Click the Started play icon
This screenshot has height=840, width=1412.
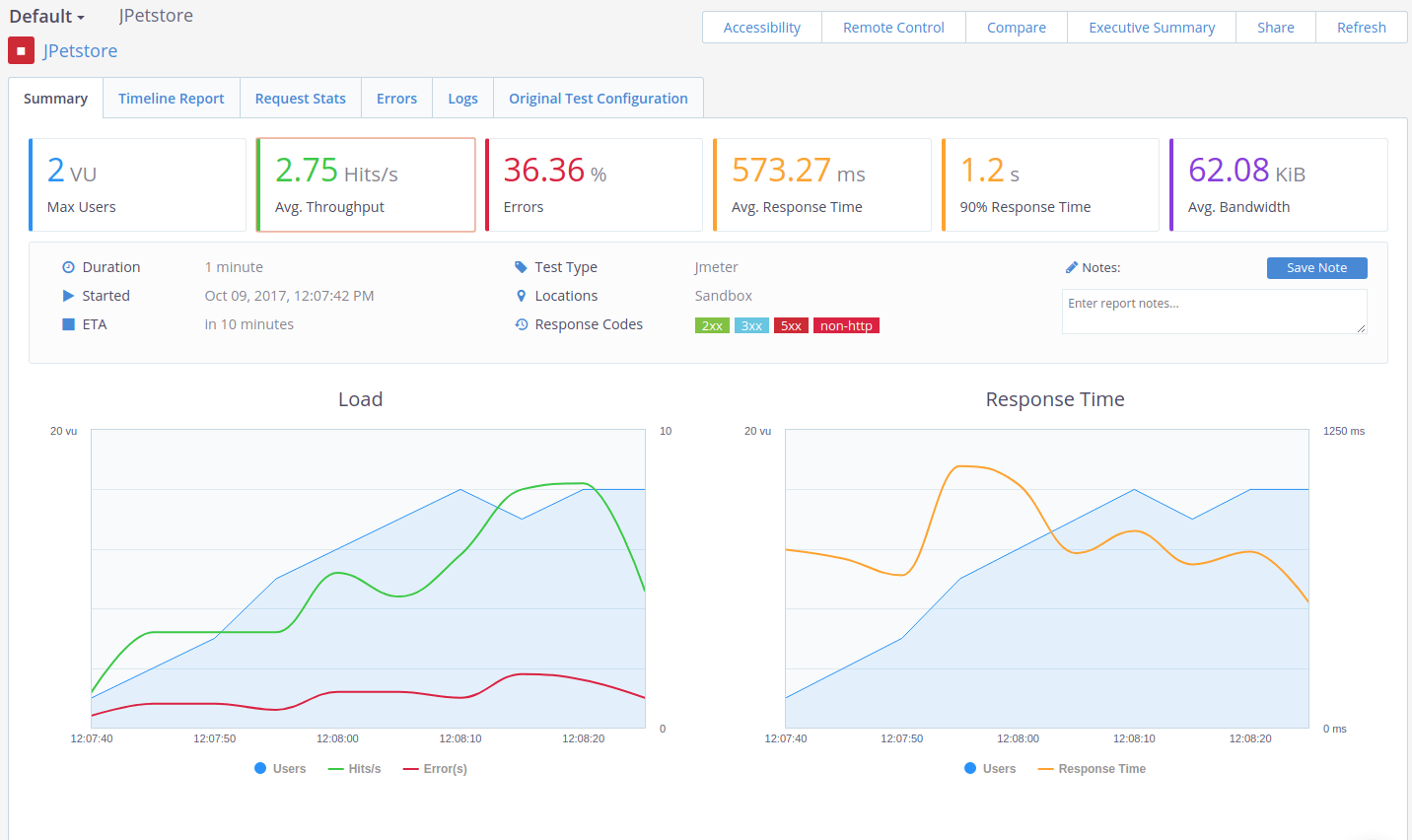point(69,296)
